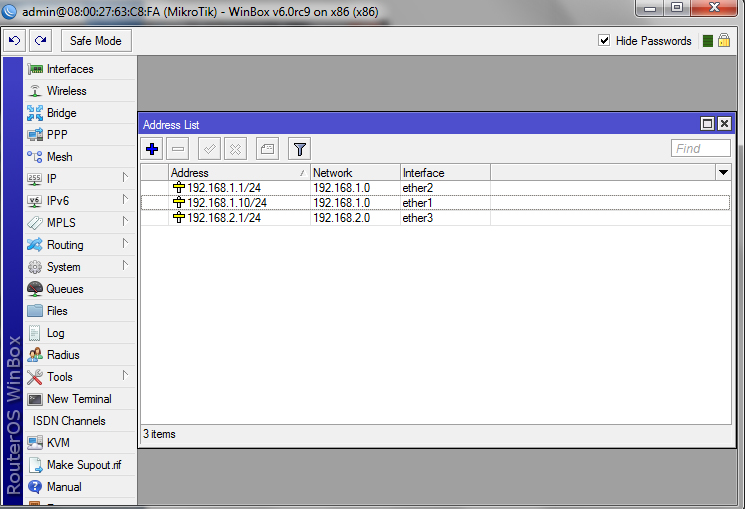Click the Queues gauge icon

point(35,288)
